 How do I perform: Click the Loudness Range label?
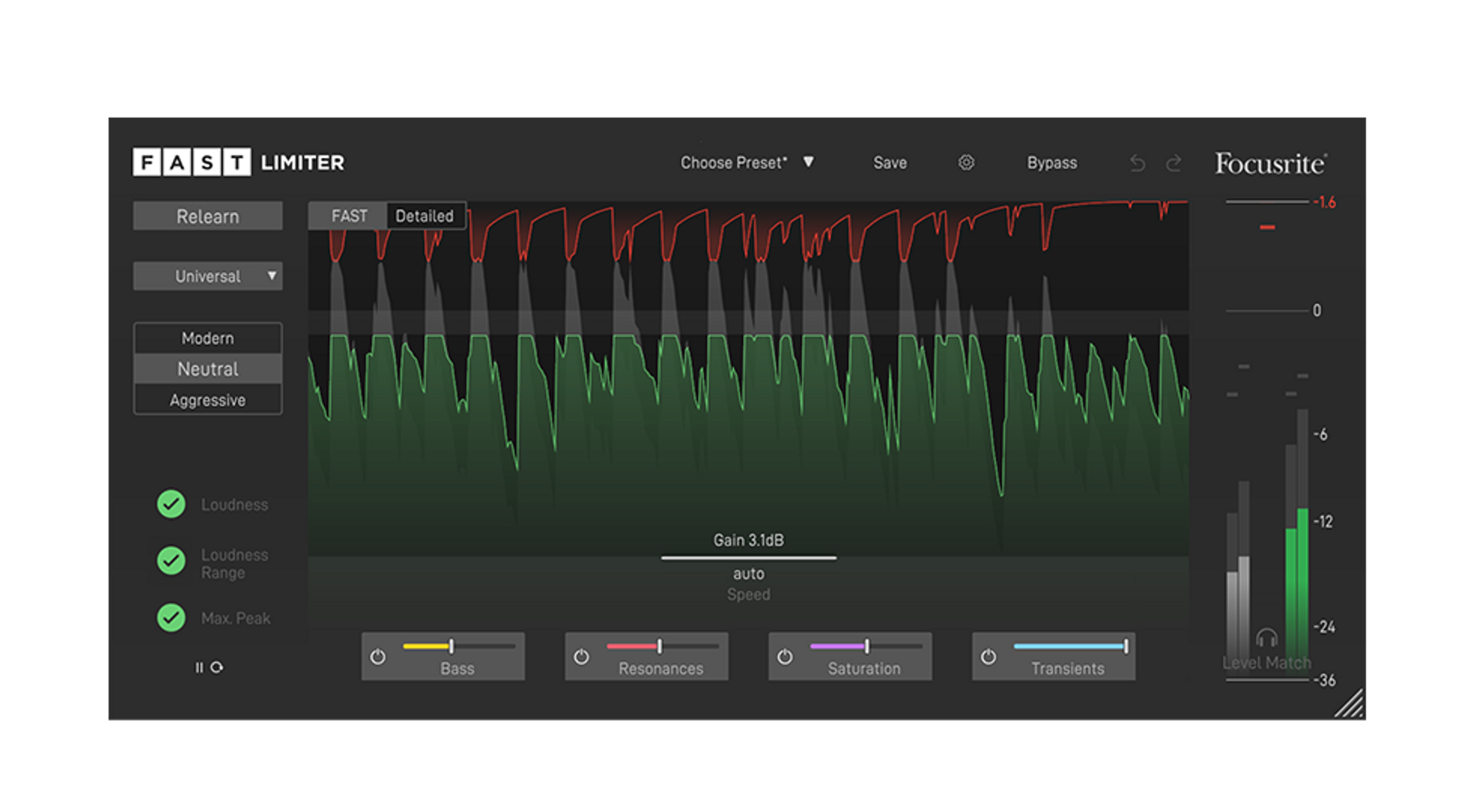tap(234, 563)
